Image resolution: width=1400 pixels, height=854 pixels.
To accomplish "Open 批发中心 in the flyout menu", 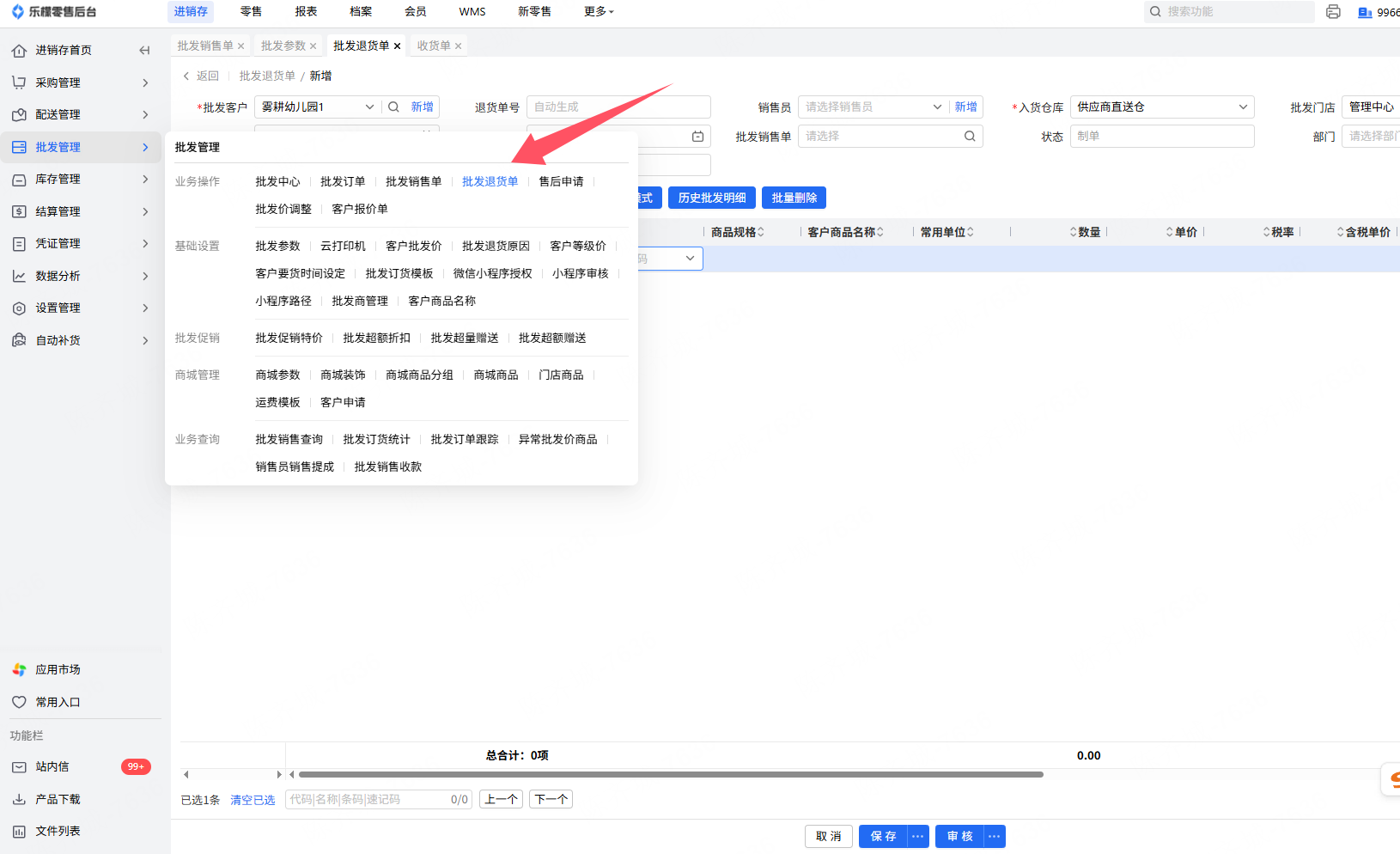I will (x=277, y=182).
